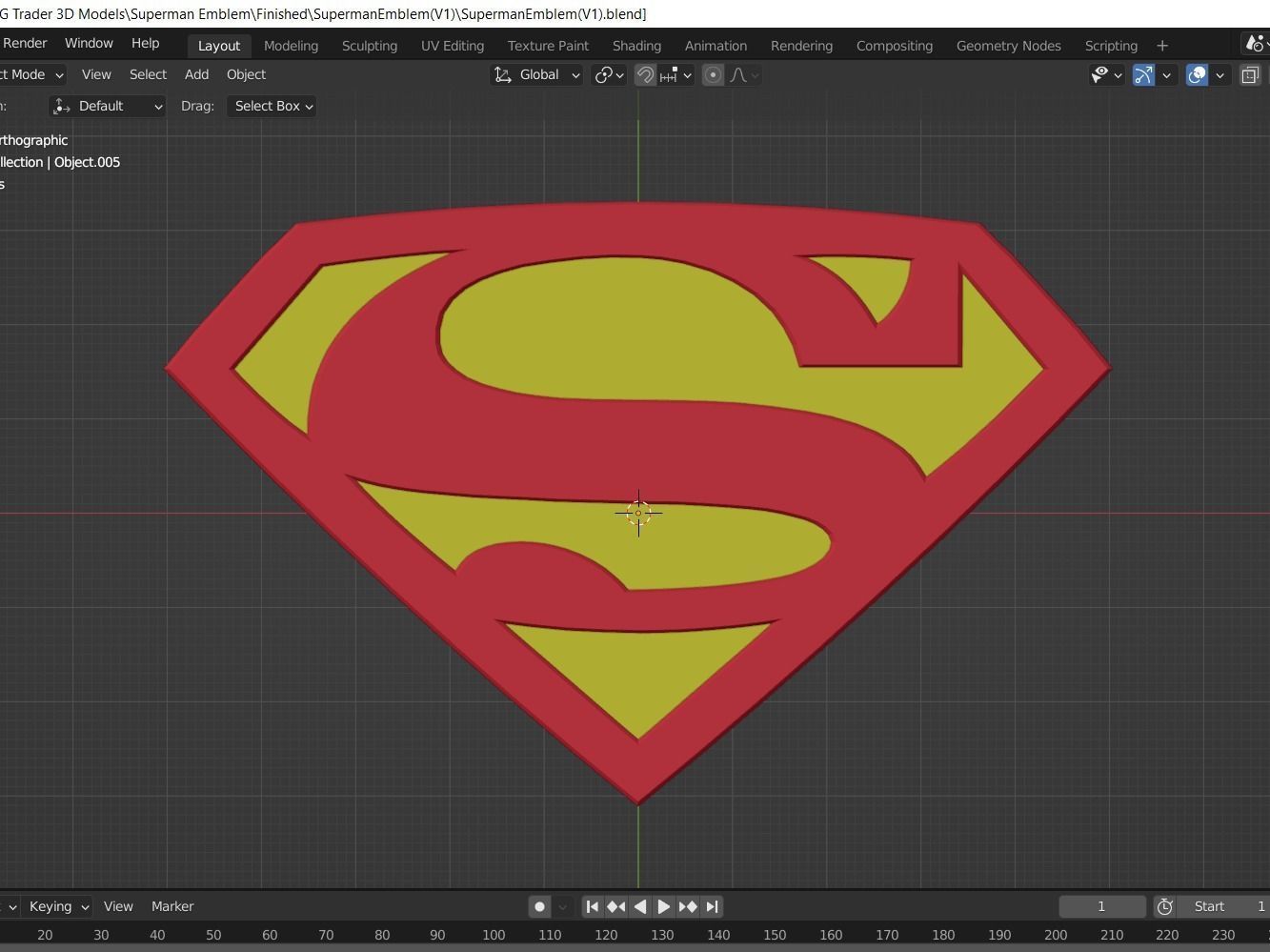
Task: Play the animation forward
Action: (664, 906)
